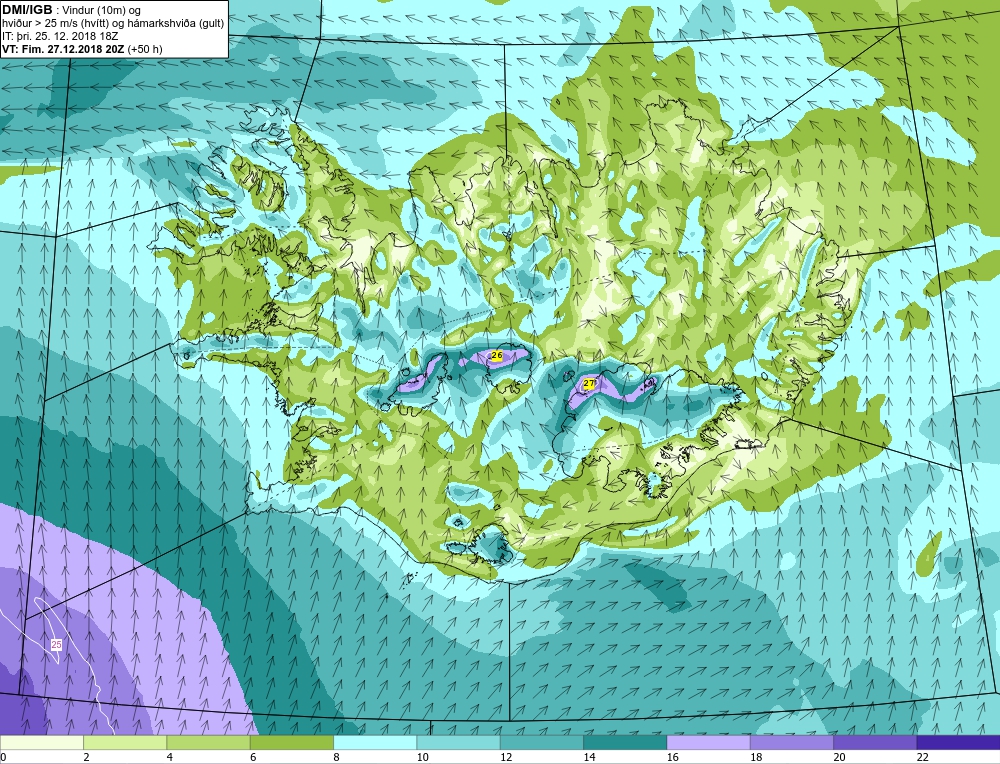Image resolution: width=1000 pixels, height=764 pixels.
Task: Click the light green 2–4 legend swatch
Action: click(125, 743)
